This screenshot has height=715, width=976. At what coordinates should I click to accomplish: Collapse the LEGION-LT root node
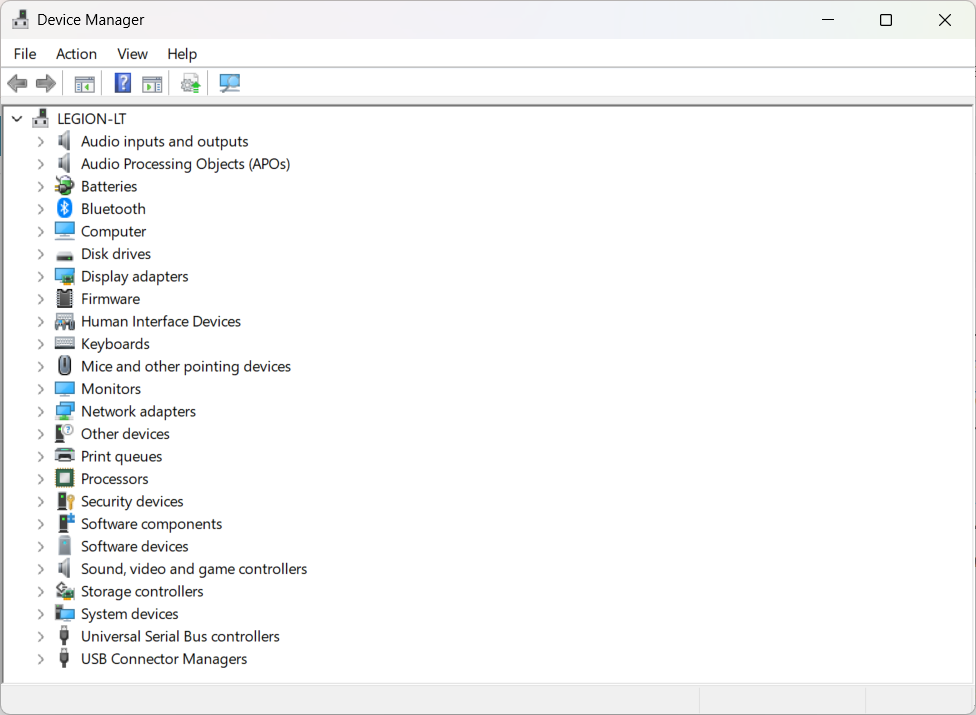click(x=17, y=119)
